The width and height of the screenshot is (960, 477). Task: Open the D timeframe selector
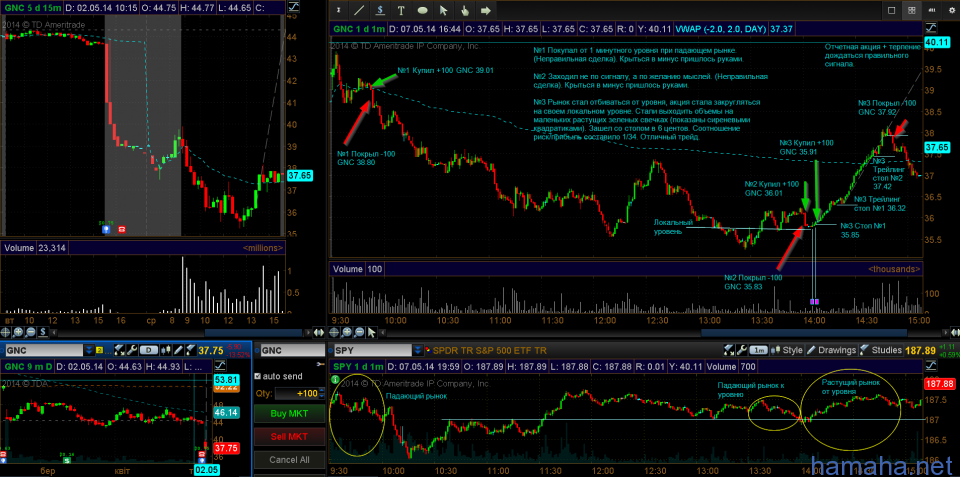pos(149,350)
